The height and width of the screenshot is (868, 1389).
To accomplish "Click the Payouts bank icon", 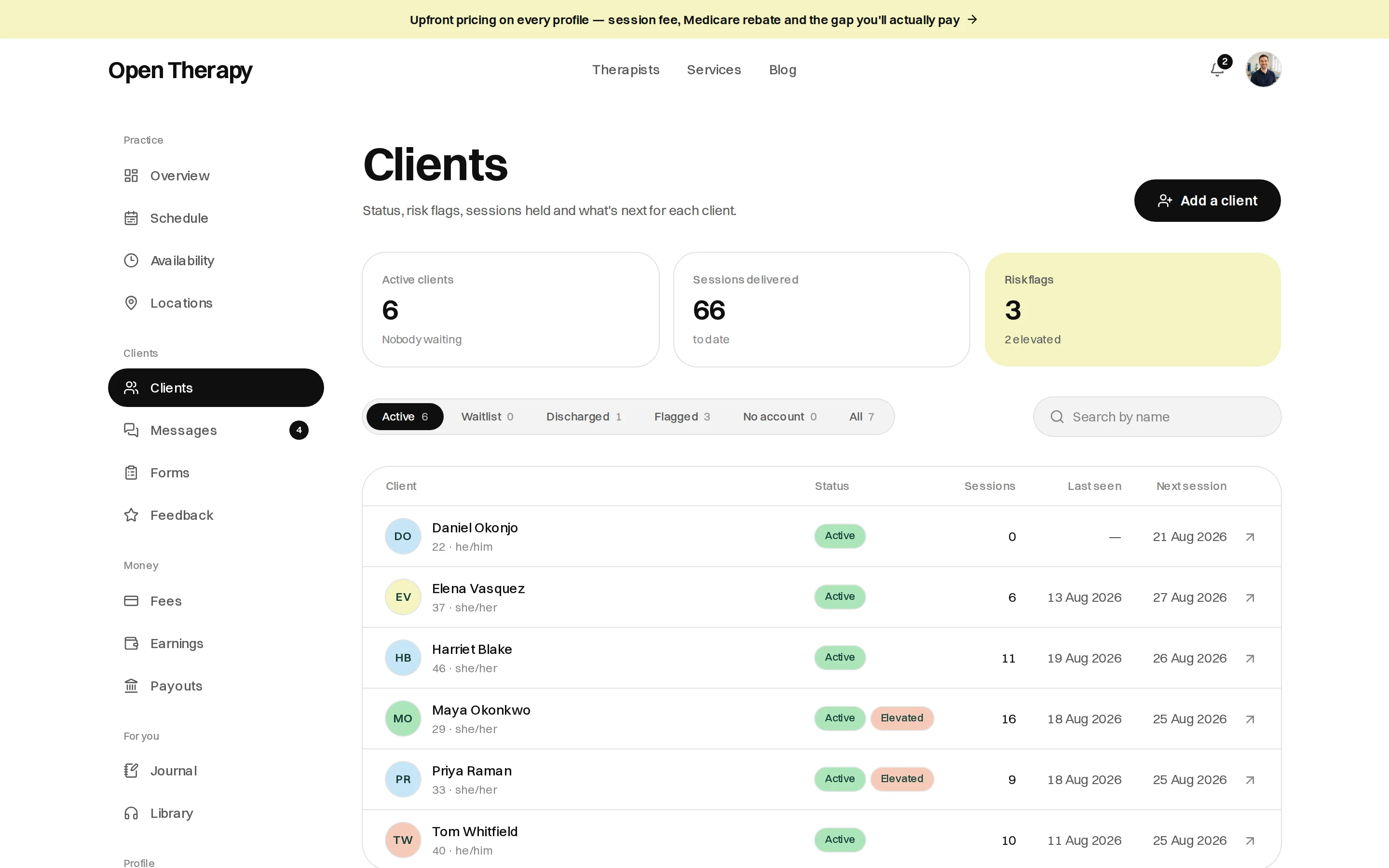I will [132, 686].
